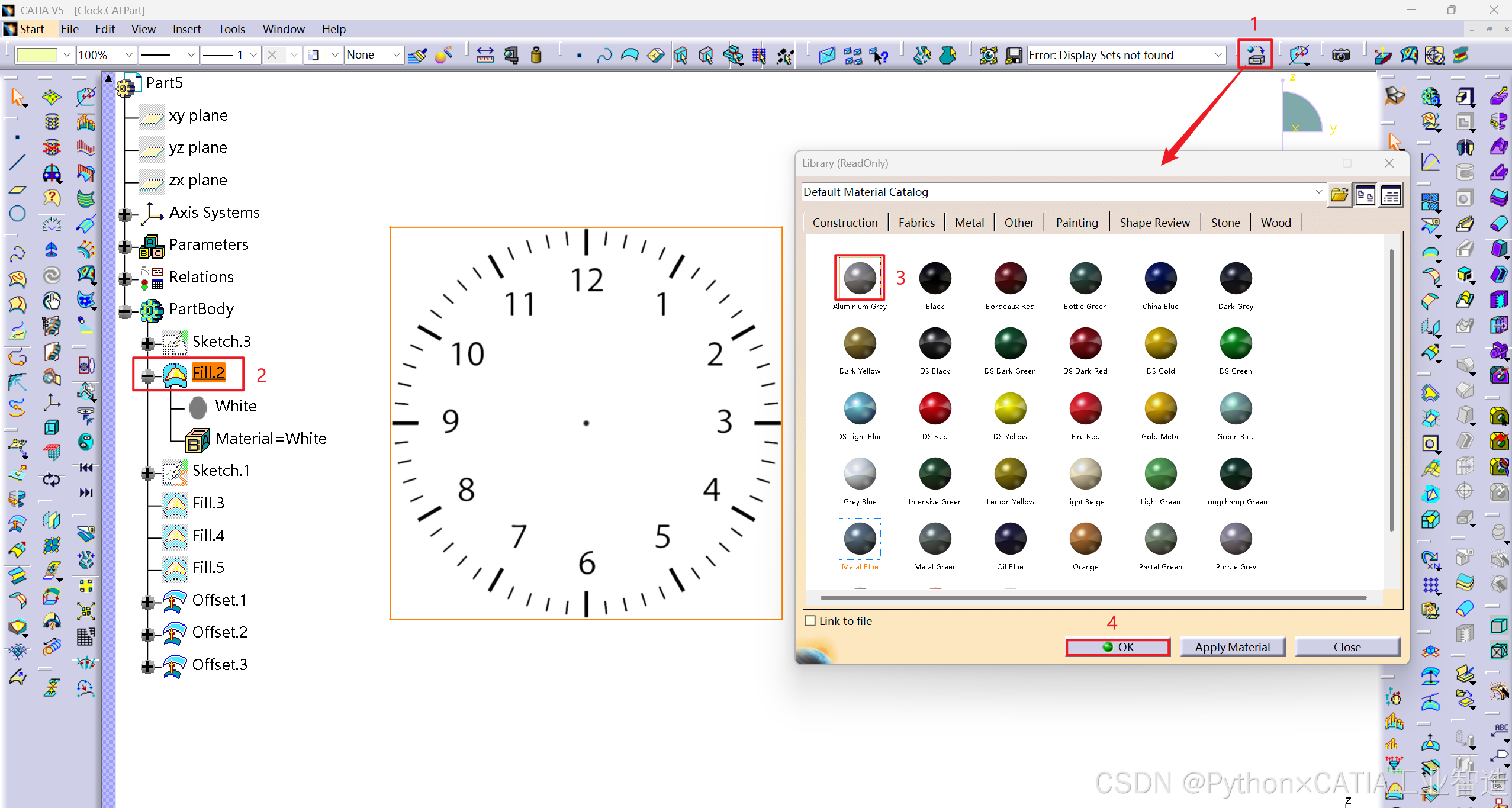
Task: Switch to the Metal tab
Action: click(x=969, y=223)
